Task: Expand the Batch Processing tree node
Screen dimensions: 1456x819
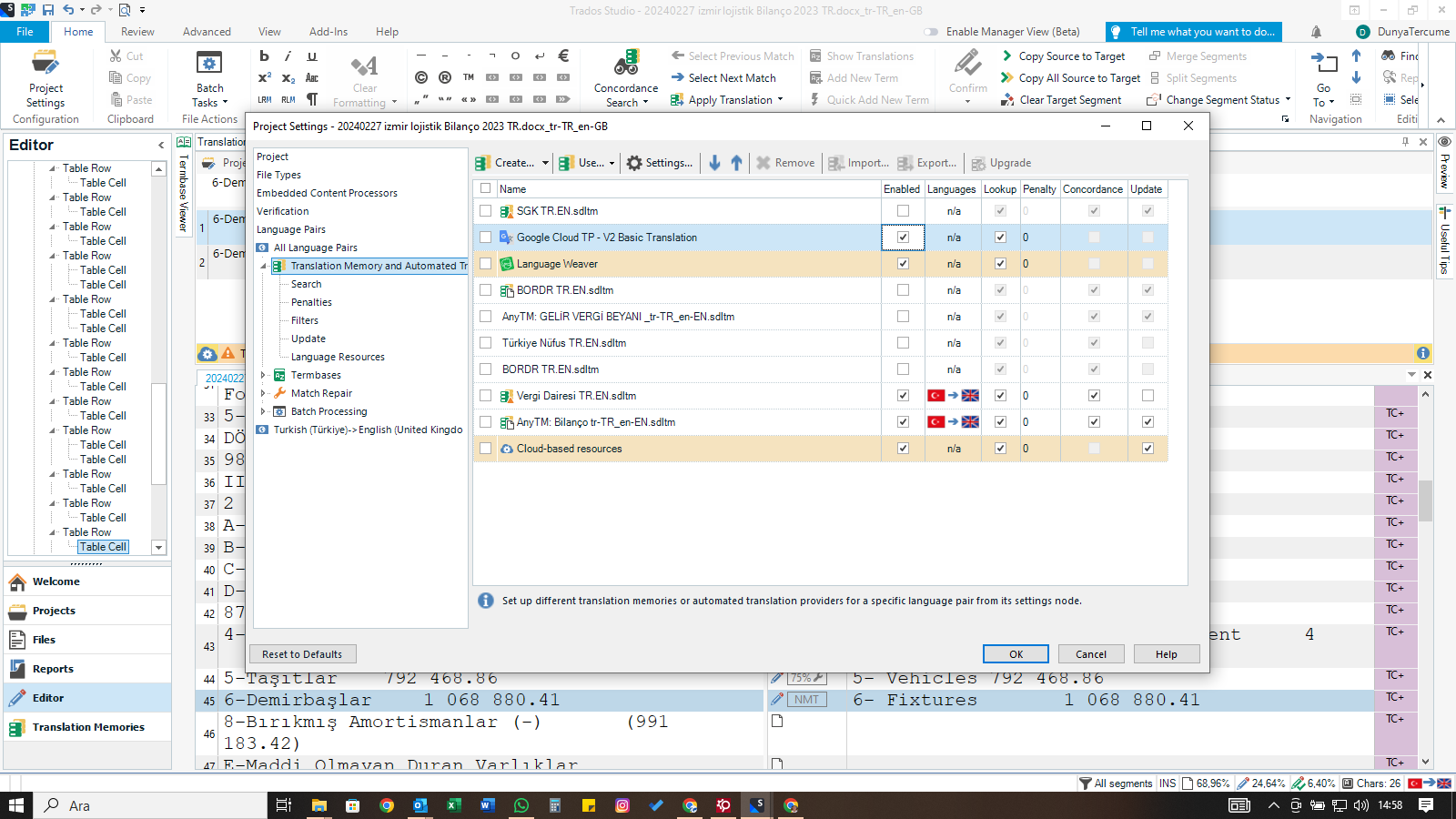Action: 264,411
